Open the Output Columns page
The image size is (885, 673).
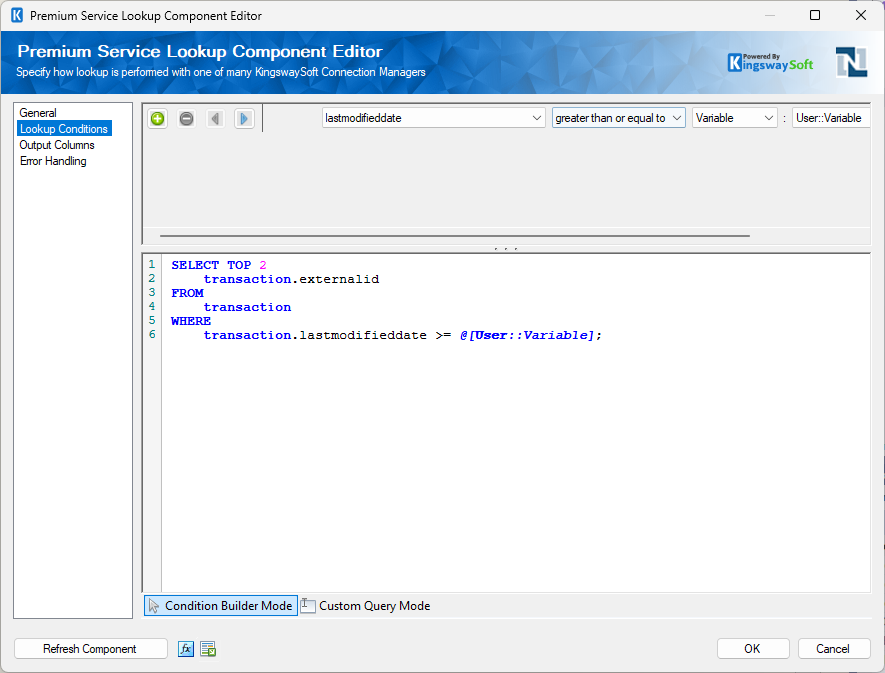tap(57, 145)
